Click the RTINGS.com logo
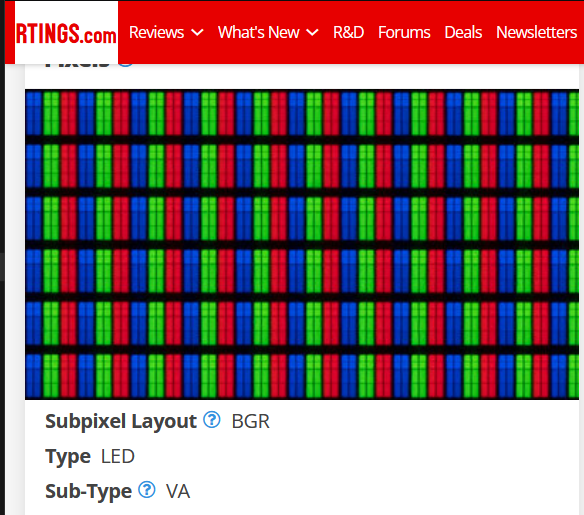 [x=66, y=33]
